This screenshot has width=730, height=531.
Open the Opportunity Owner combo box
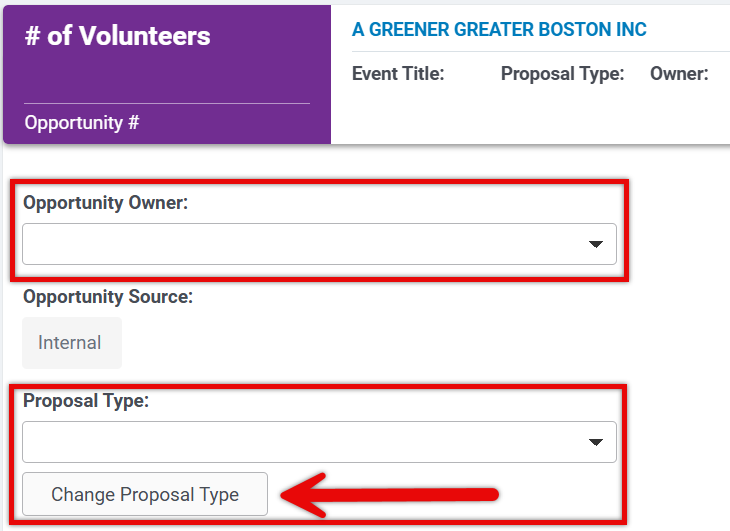click(319, 244)
